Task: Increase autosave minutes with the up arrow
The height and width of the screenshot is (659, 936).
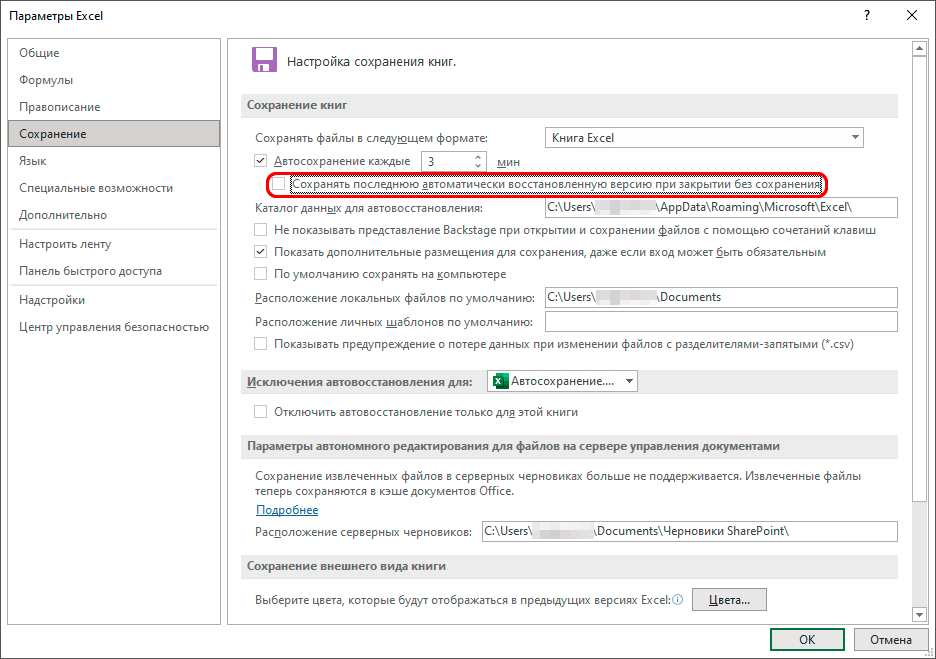Action: click(x=478, y=158)
